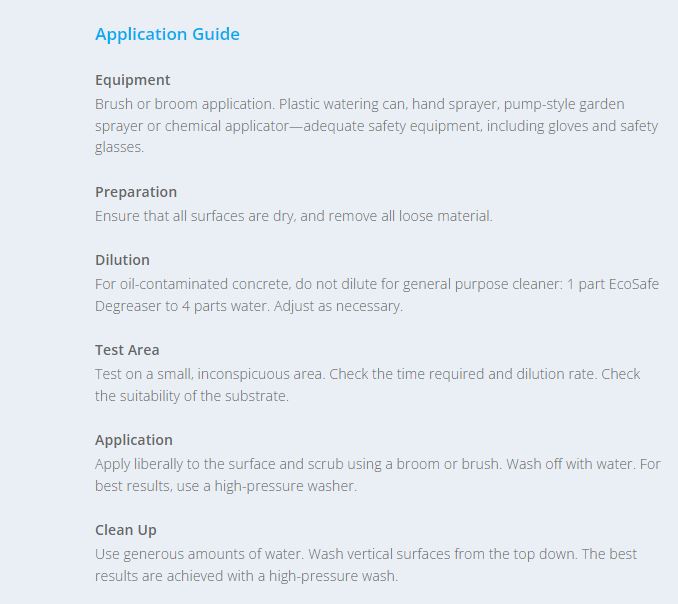This screenshot has height=604, width=678.
Task: Click the words "Brush or broom application."
Action: 184,104
